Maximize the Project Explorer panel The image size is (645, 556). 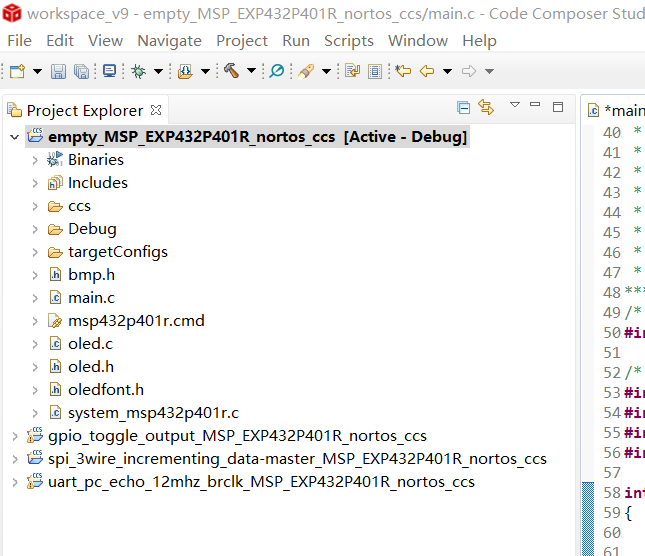[x=558, y=107]
